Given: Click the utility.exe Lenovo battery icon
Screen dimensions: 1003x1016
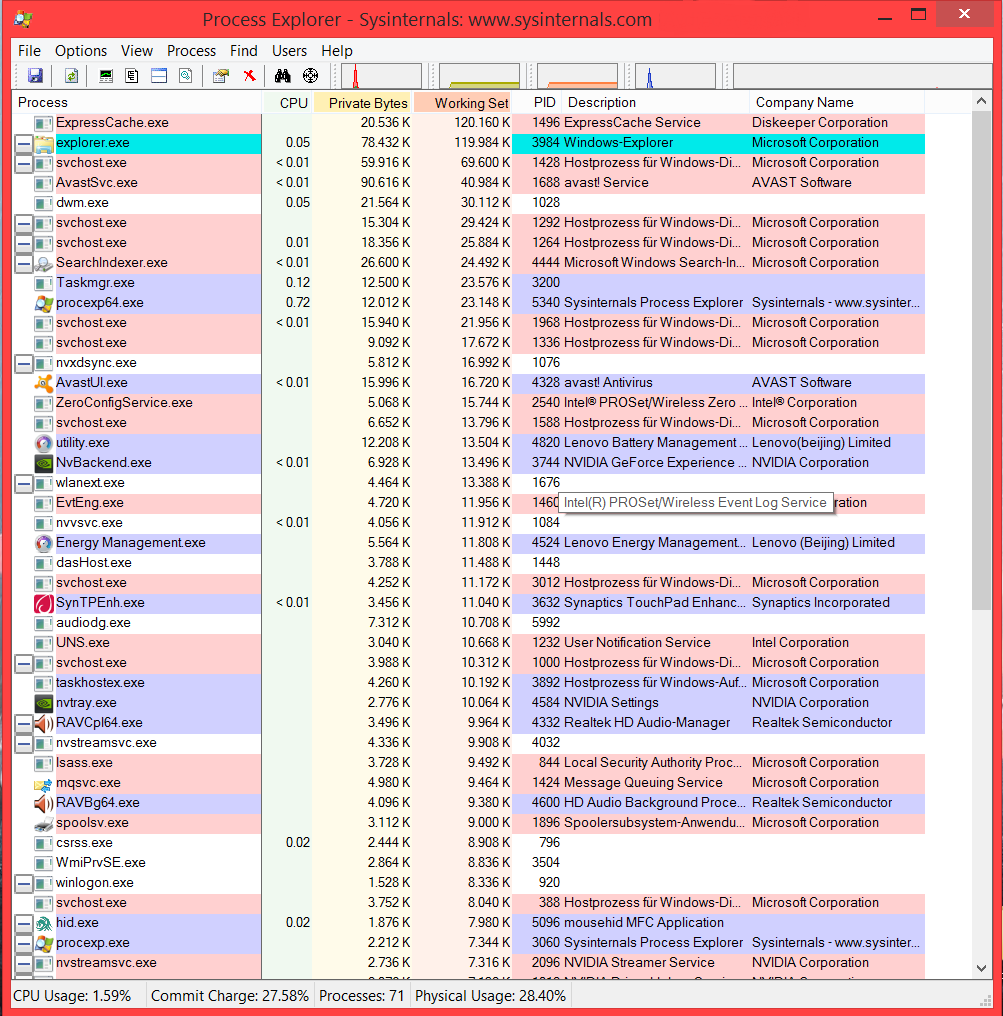Looking at the screenshot, I should (x=43, y=443).
